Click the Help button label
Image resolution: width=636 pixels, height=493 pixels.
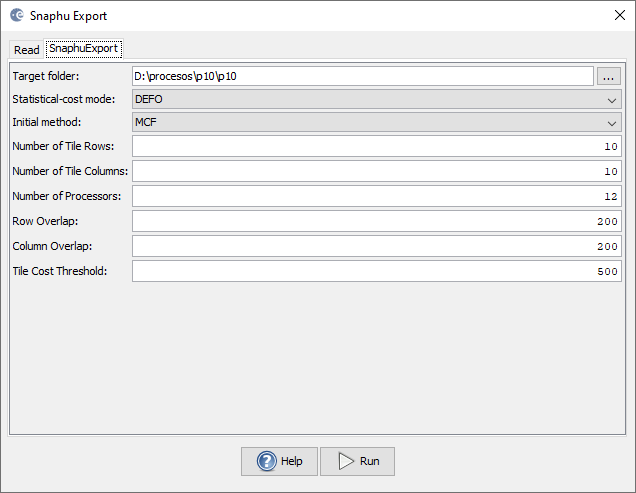pos(292,461)
